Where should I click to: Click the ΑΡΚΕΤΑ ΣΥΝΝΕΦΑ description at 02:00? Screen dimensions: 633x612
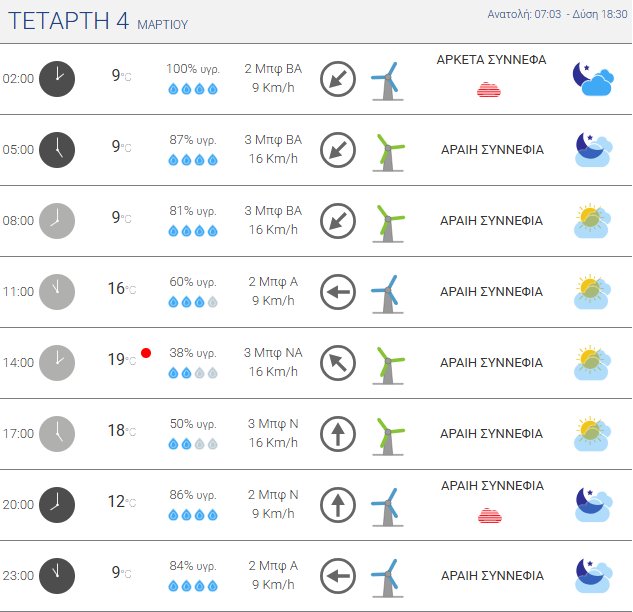click(491, 60)
